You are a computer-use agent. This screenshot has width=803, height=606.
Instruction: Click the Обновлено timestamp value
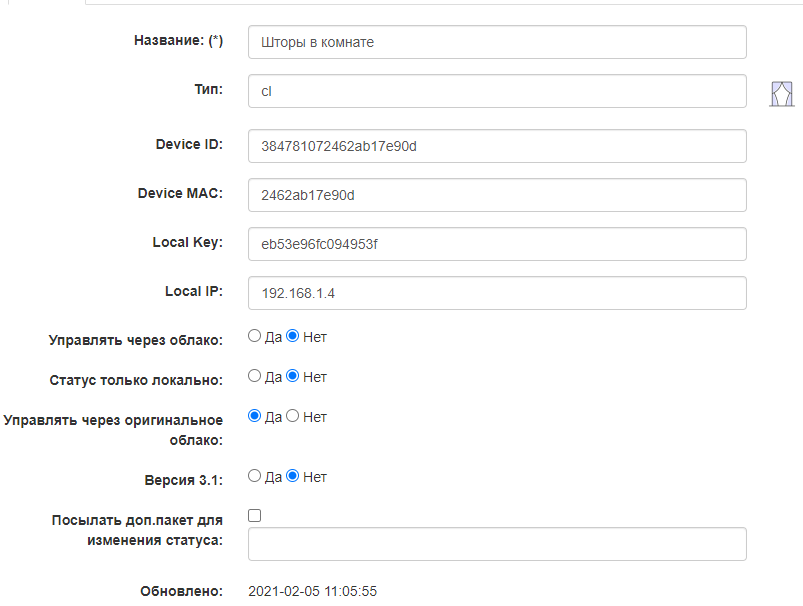[312, 592]
